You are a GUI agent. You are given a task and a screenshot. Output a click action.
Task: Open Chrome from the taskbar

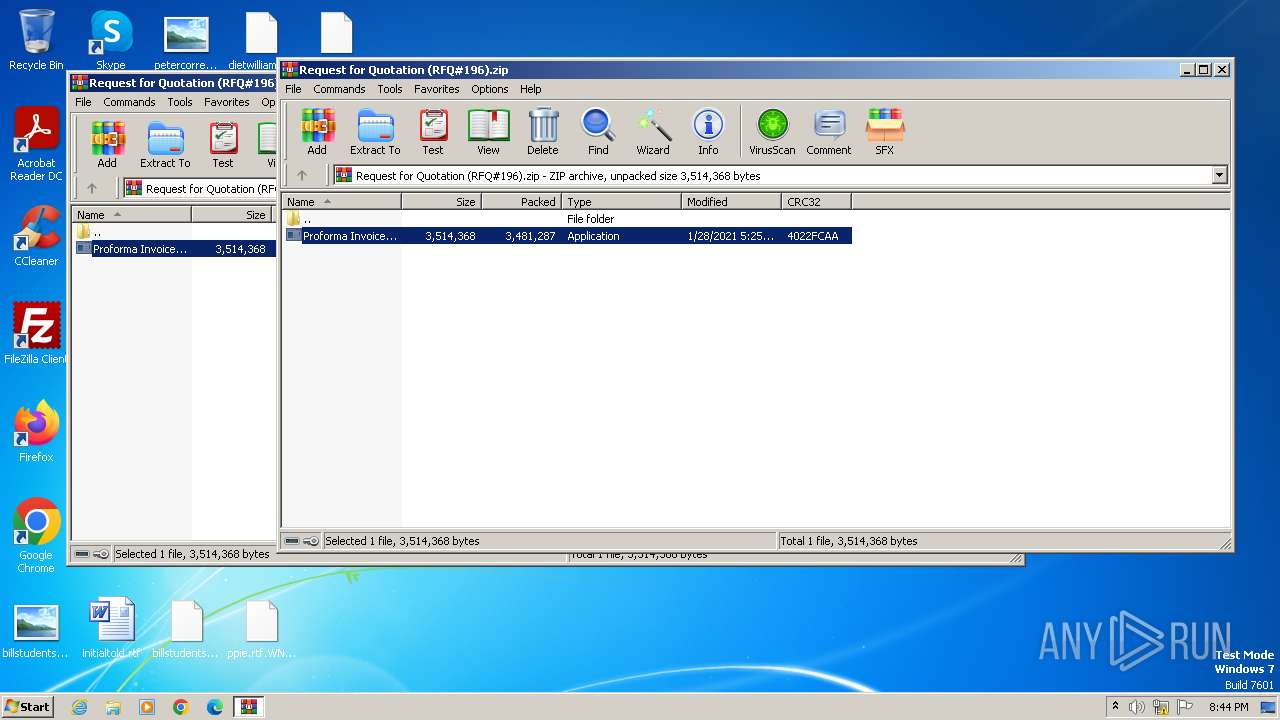coord(181,707)
